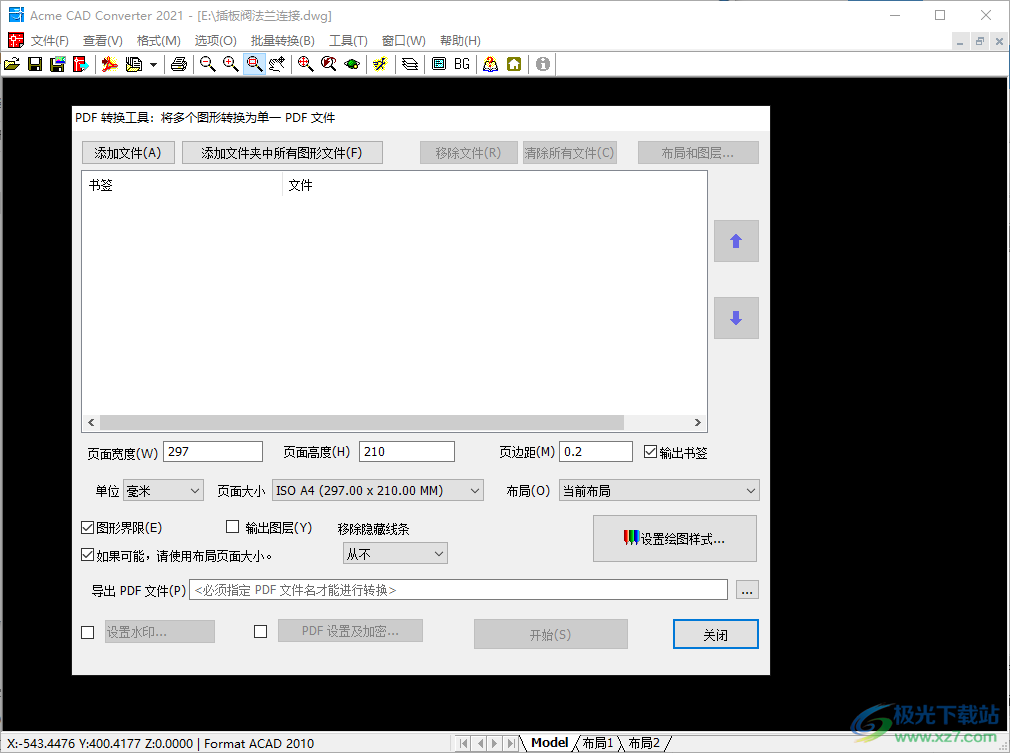Click the Zoom previous magnifier icon
Viewport: 1010px width, 753px height.
click(329, 64)
